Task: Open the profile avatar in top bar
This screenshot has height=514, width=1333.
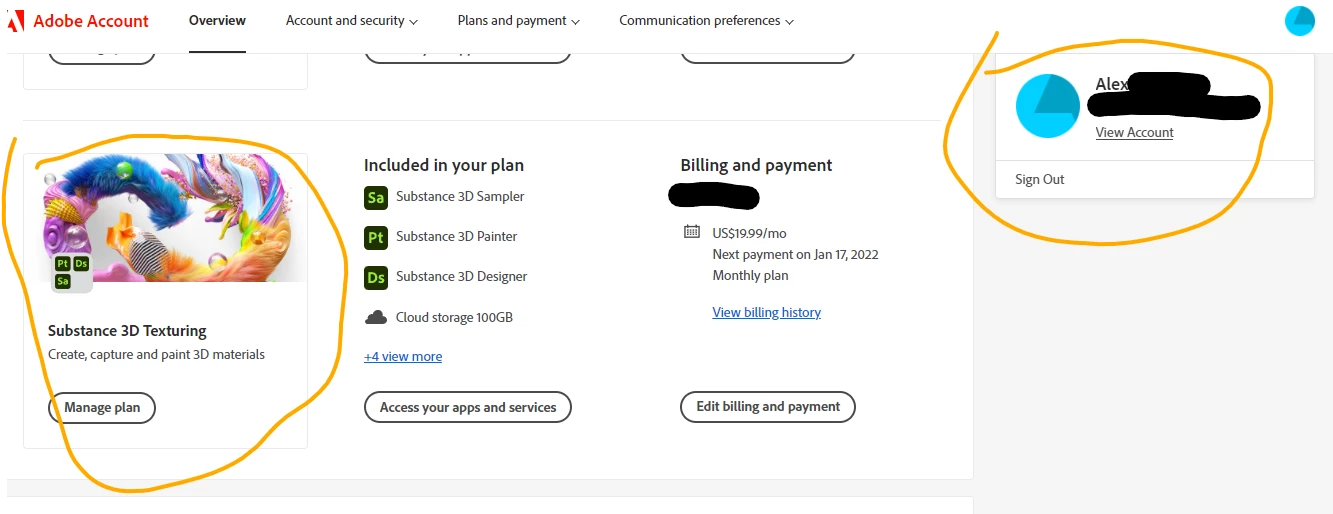Action: tap(1299, 21)
